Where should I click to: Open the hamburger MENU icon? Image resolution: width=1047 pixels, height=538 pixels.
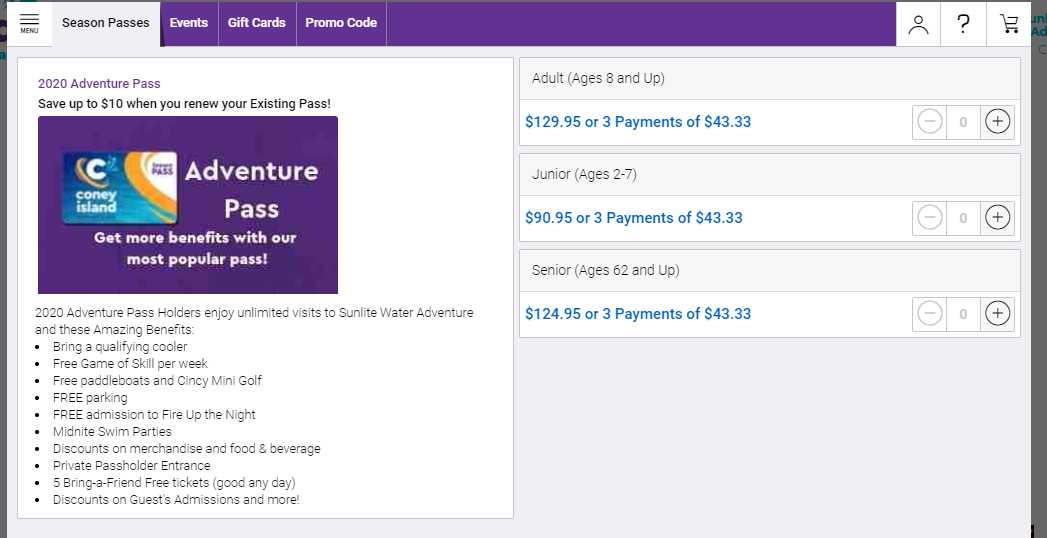click(x=29, y=23)
